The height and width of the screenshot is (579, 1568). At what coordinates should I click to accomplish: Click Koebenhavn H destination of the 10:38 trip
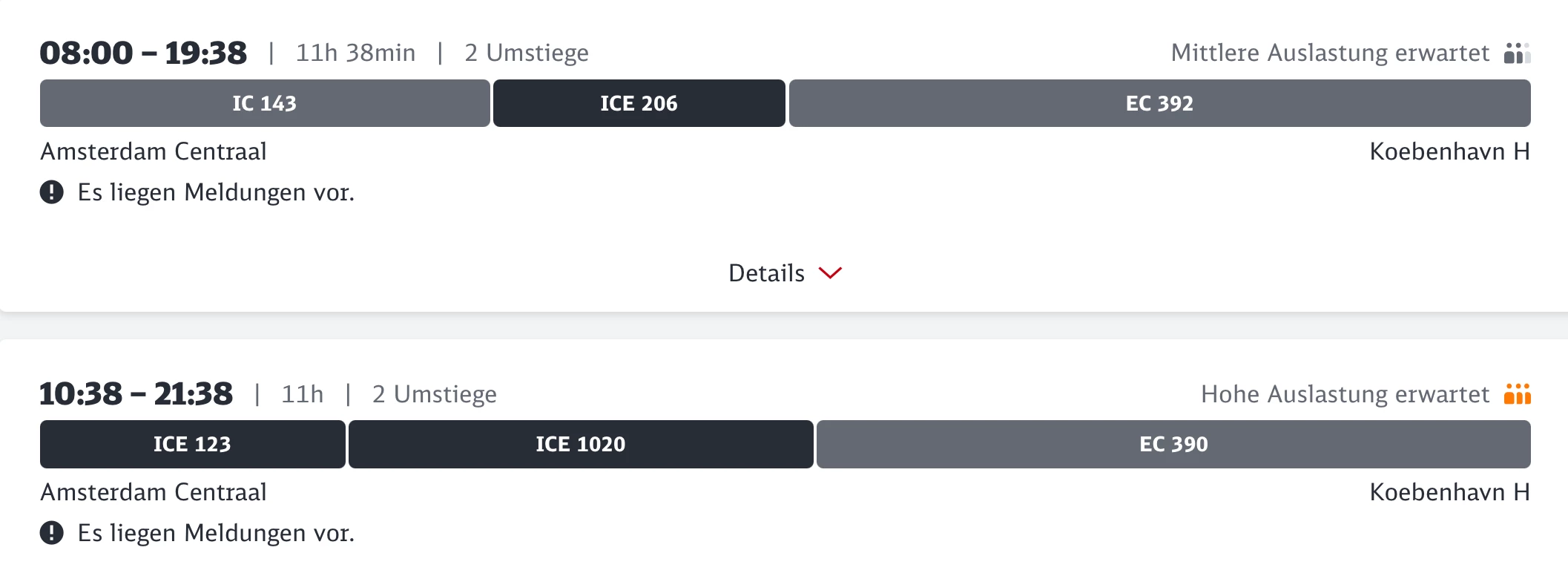pyautogui.click(x=1449, y=492)
